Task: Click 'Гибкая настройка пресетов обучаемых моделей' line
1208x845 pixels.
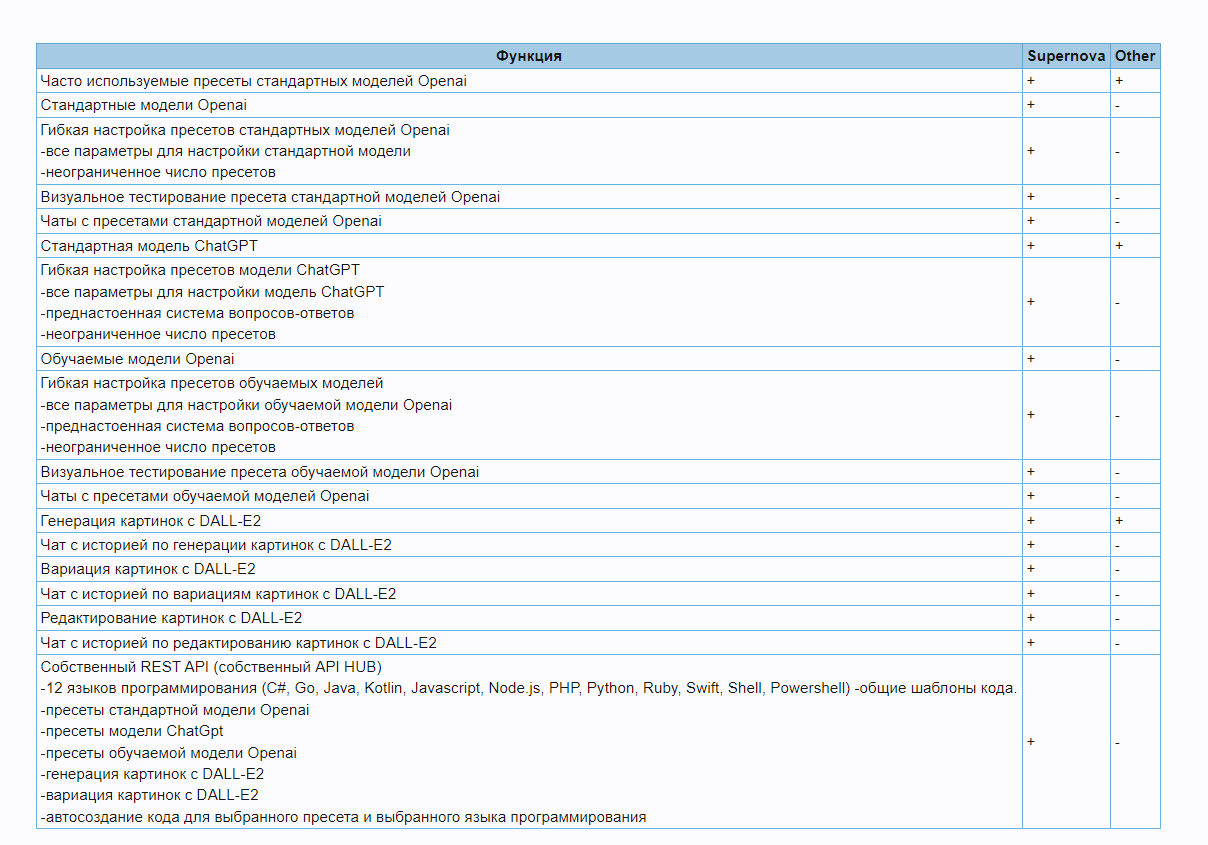Action: click(x=212, y=383)
